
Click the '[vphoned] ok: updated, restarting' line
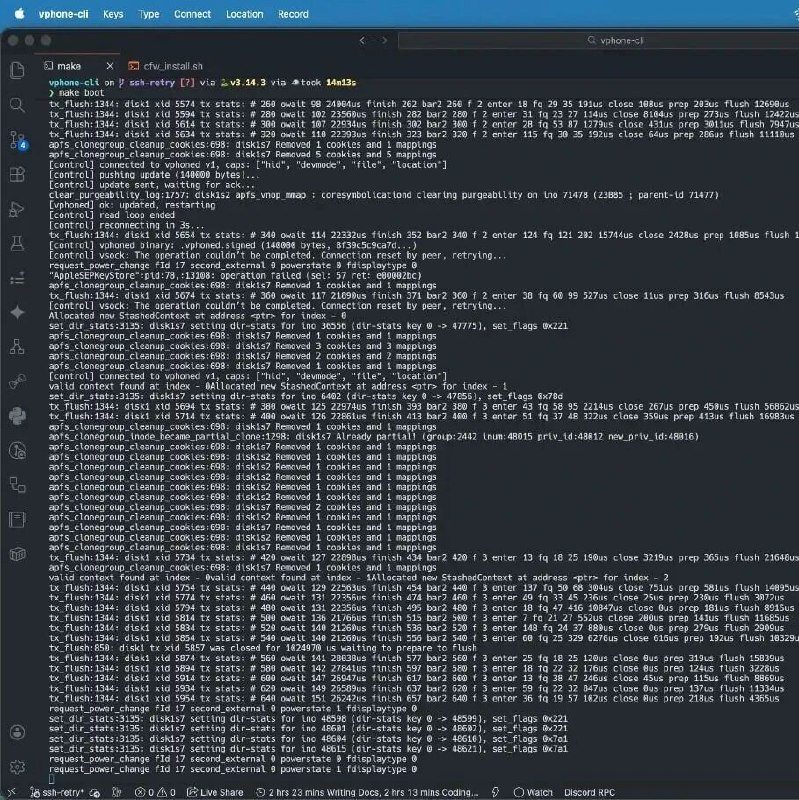[x=132, y=205]
